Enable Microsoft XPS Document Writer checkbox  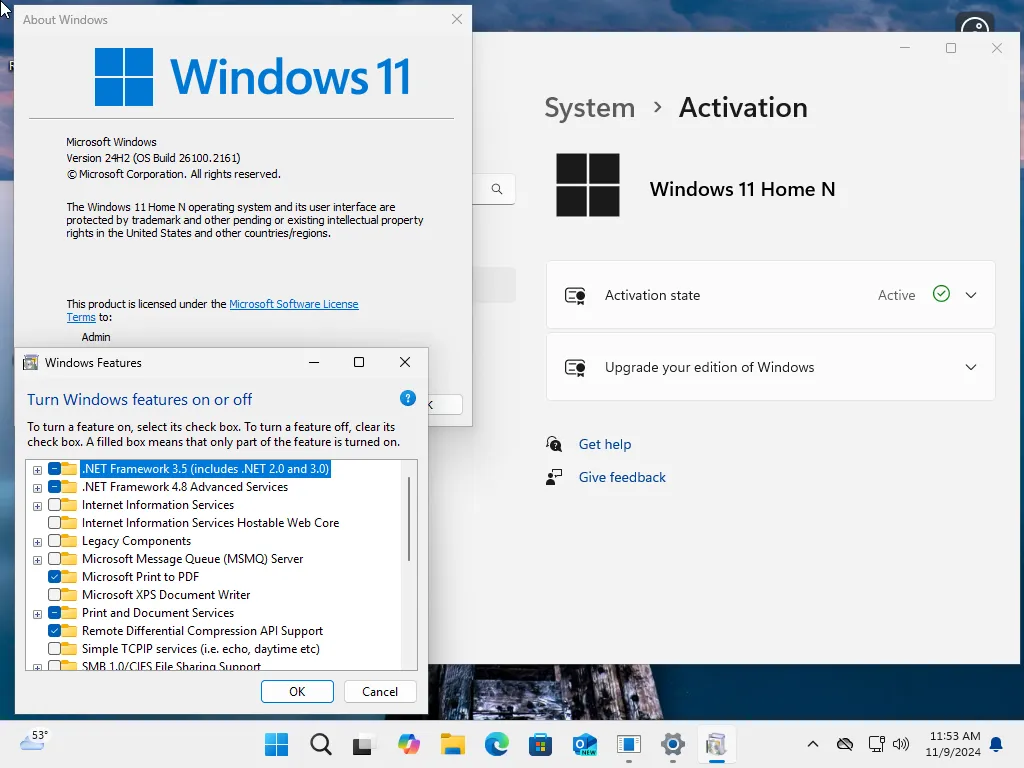54,595
